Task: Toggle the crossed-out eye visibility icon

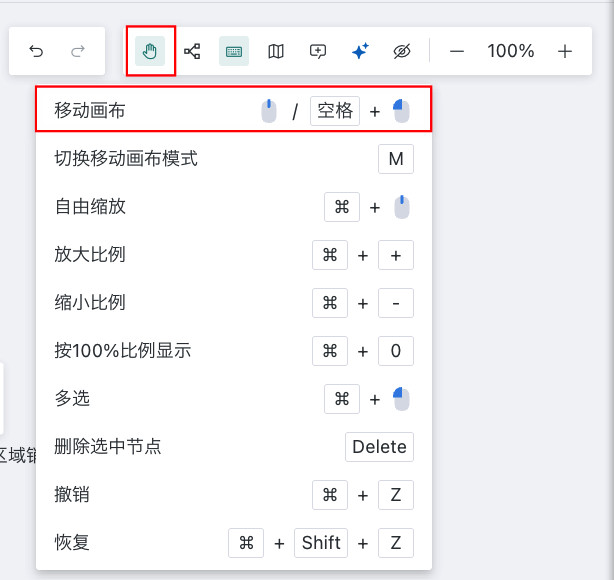Action: coord(402,51)
